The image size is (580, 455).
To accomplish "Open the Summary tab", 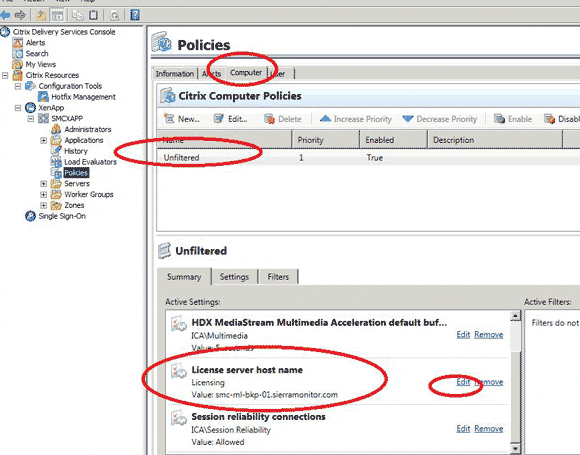I will pos(184,277).
